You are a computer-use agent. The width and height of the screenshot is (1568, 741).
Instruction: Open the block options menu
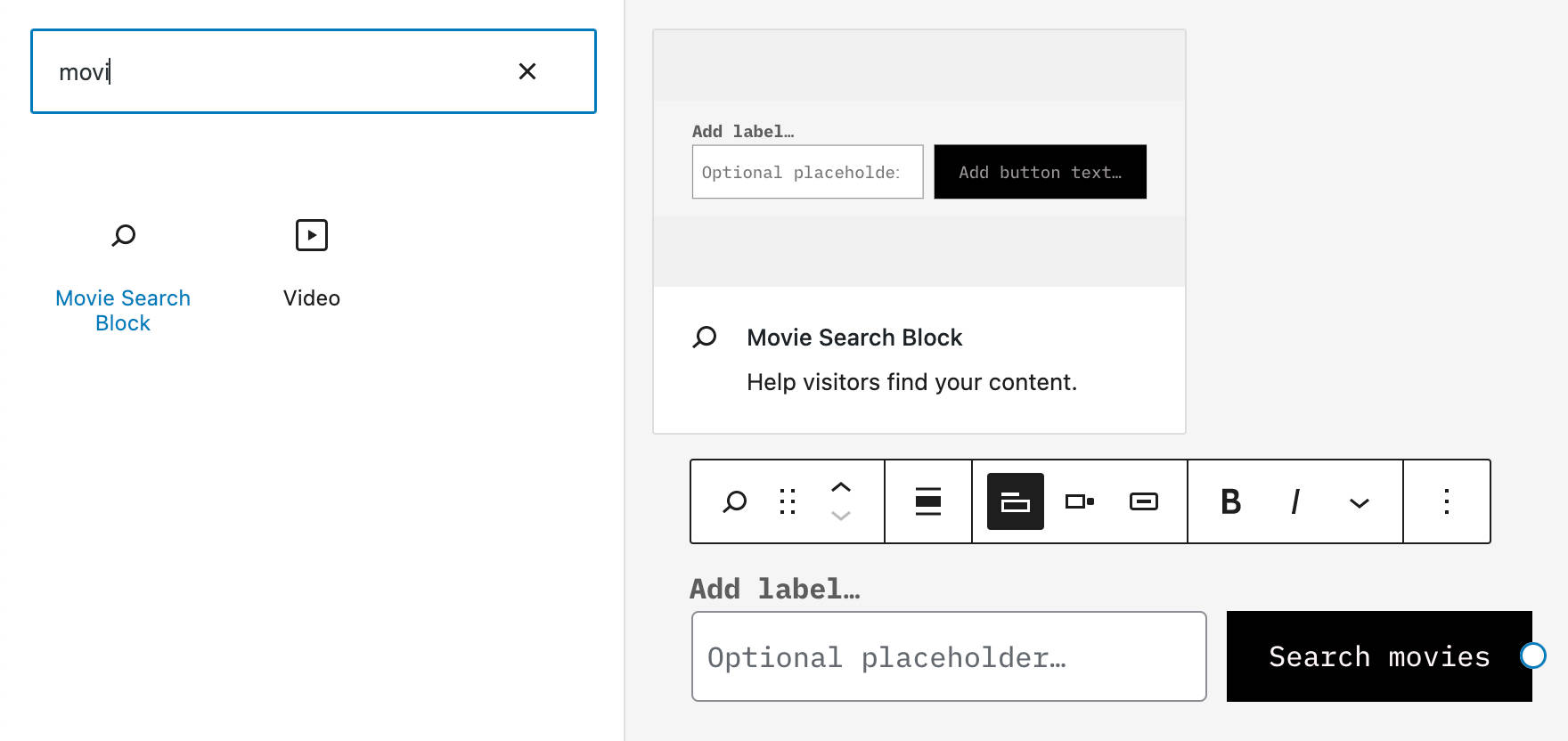[x=1446, y=501]
